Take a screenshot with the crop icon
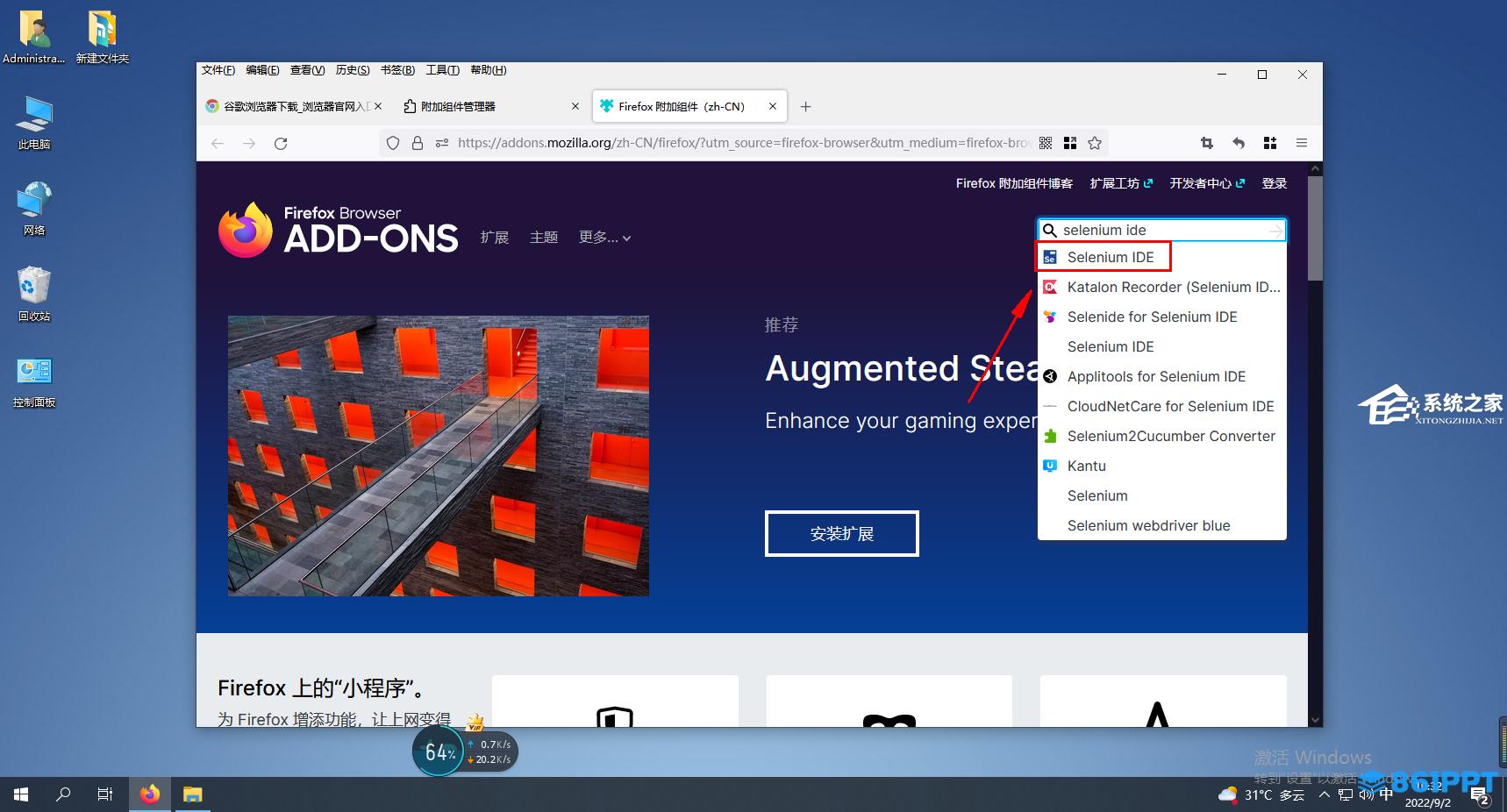 (x=1207, y=143)
